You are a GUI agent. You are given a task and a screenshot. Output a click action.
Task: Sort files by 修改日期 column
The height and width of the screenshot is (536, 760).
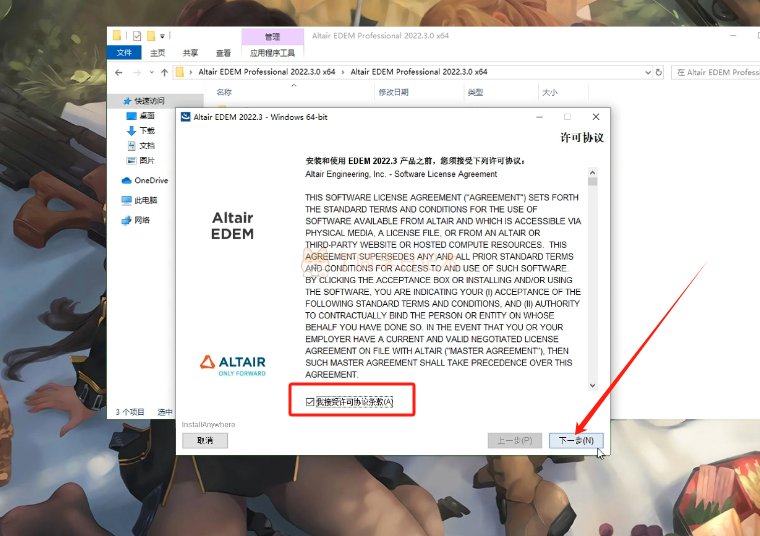point(393,92)
